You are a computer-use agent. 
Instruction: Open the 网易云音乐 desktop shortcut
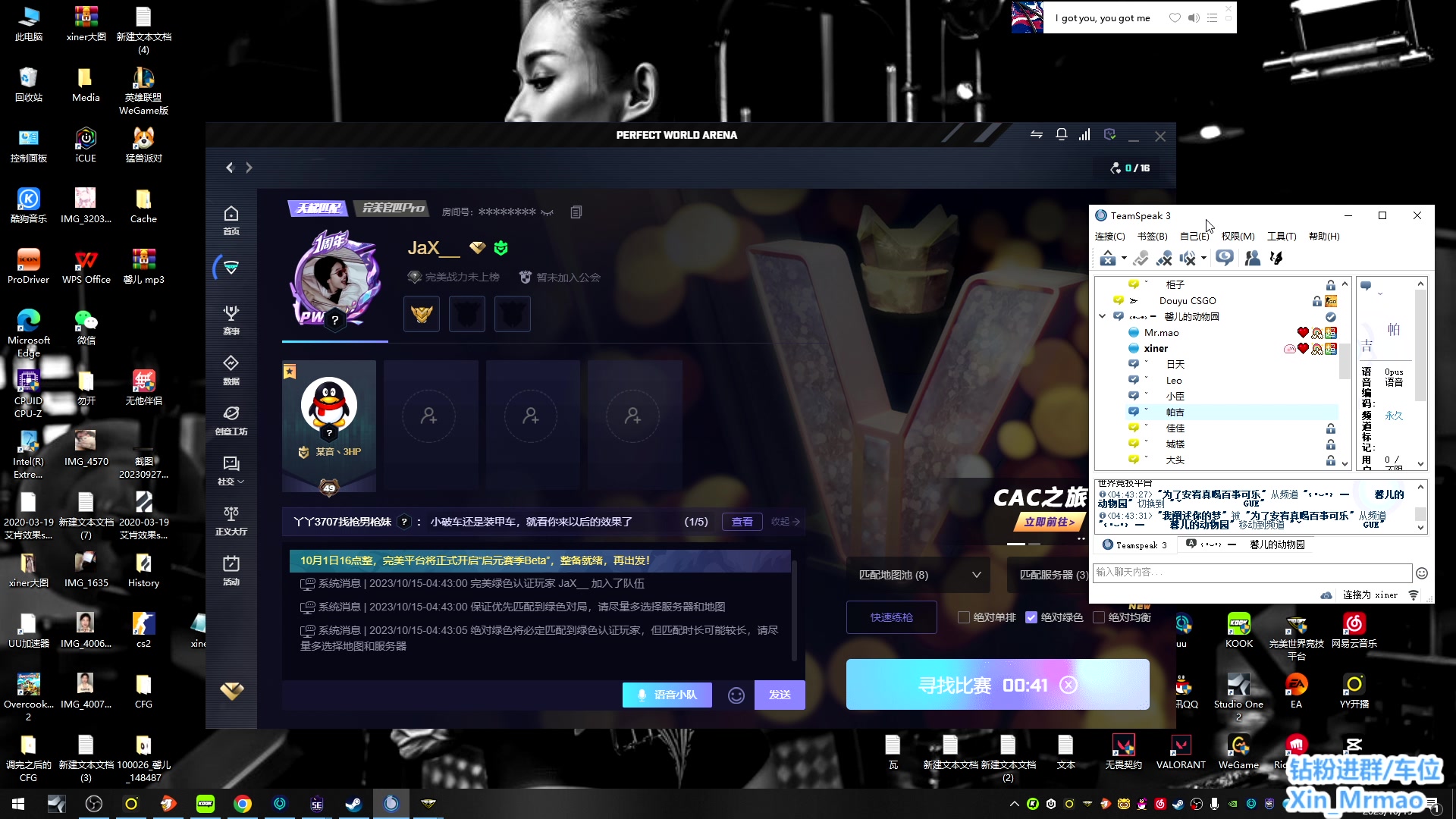tap(1354, 631)
